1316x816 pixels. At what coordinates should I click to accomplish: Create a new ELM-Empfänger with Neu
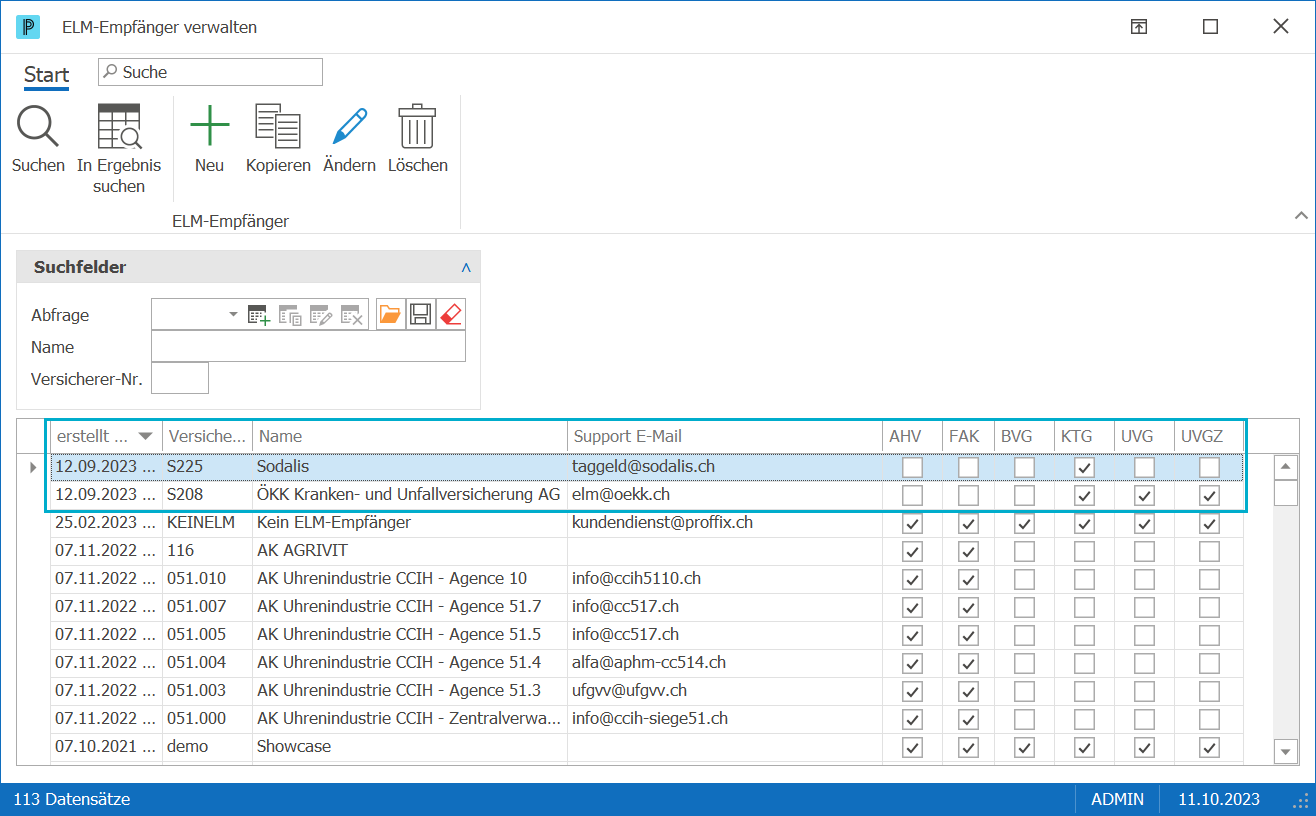(x=210, y=127)
